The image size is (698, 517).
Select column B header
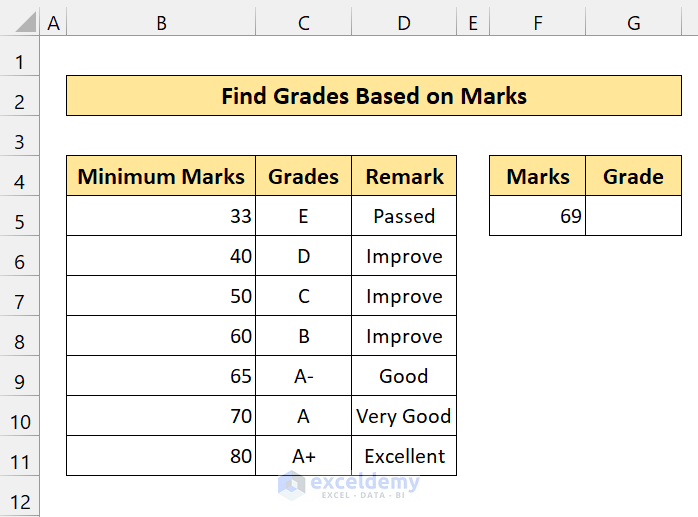tap(161, 22)
